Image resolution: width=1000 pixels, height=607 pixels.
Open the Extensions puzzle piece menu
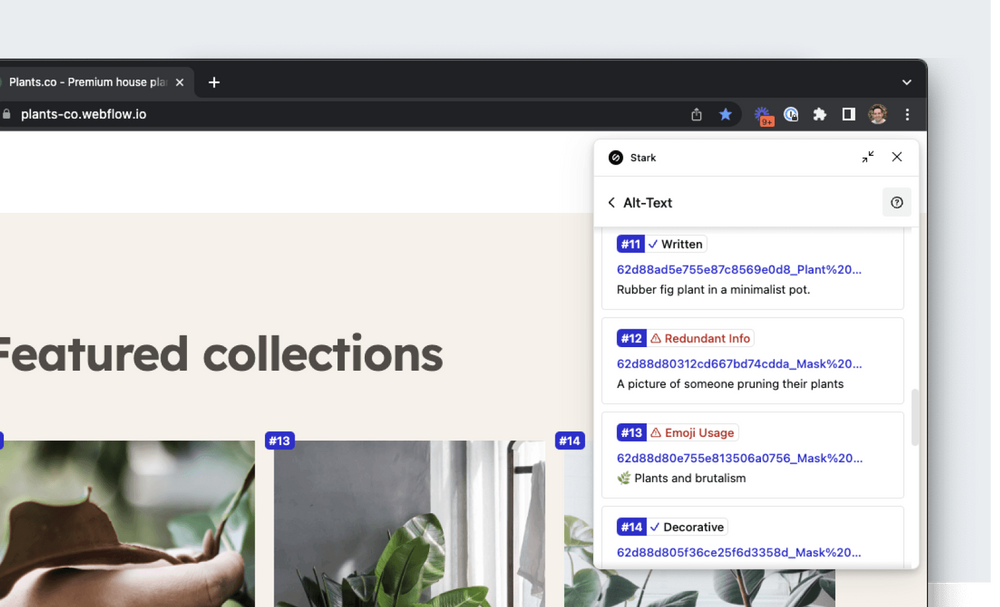(820, 115)
